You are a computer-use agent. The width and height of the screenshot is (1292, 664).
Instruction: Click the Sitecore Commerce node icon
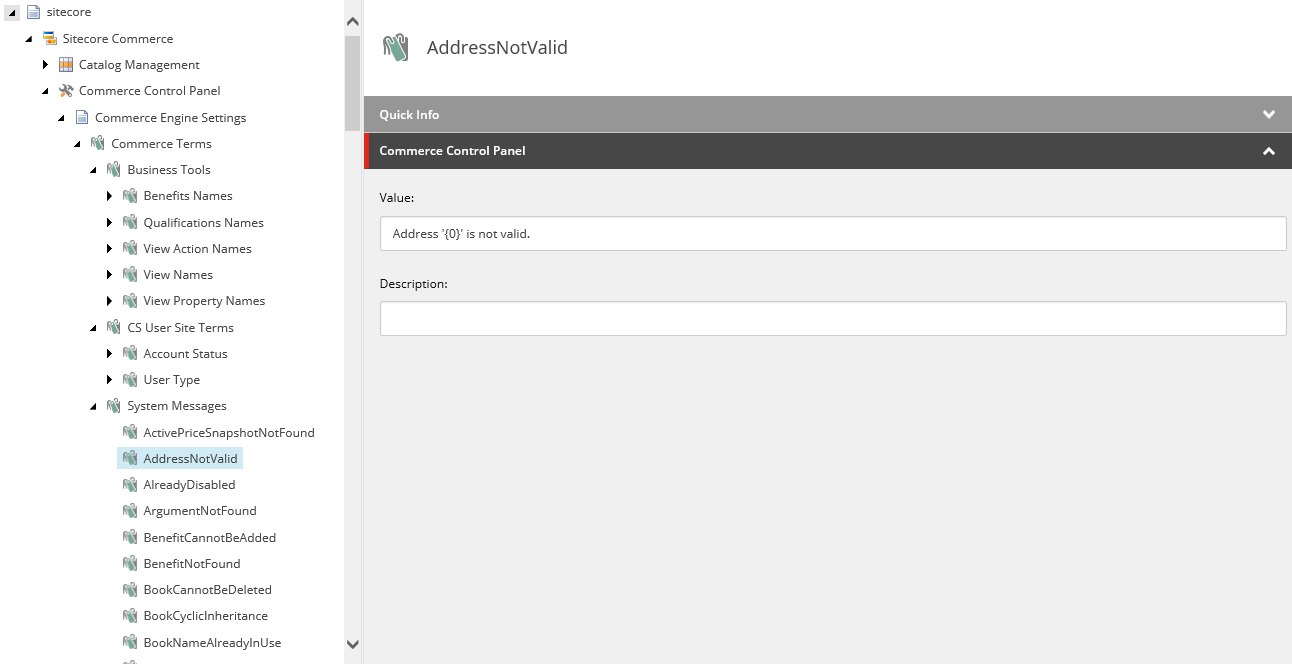point(50,38)
